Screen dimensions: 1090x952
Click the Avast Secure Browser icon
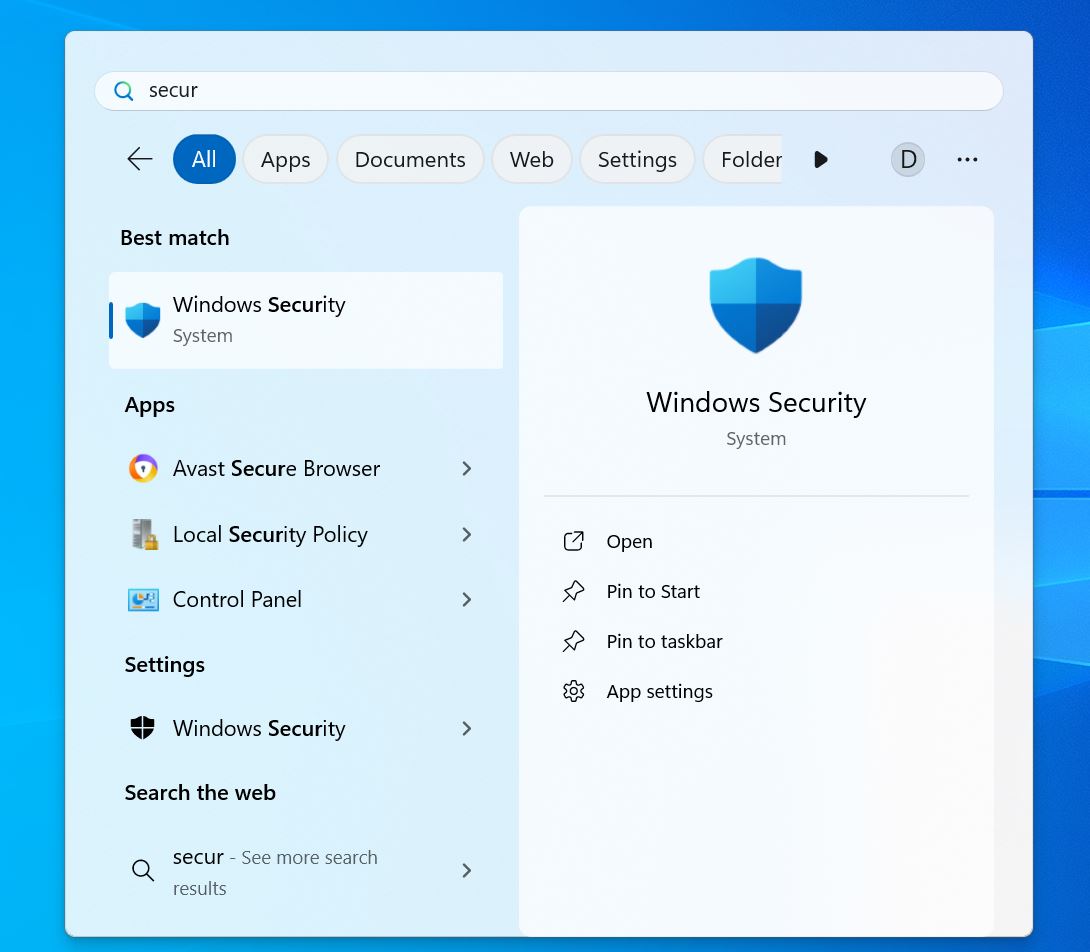pyautogui.click(x=143, y=468)
